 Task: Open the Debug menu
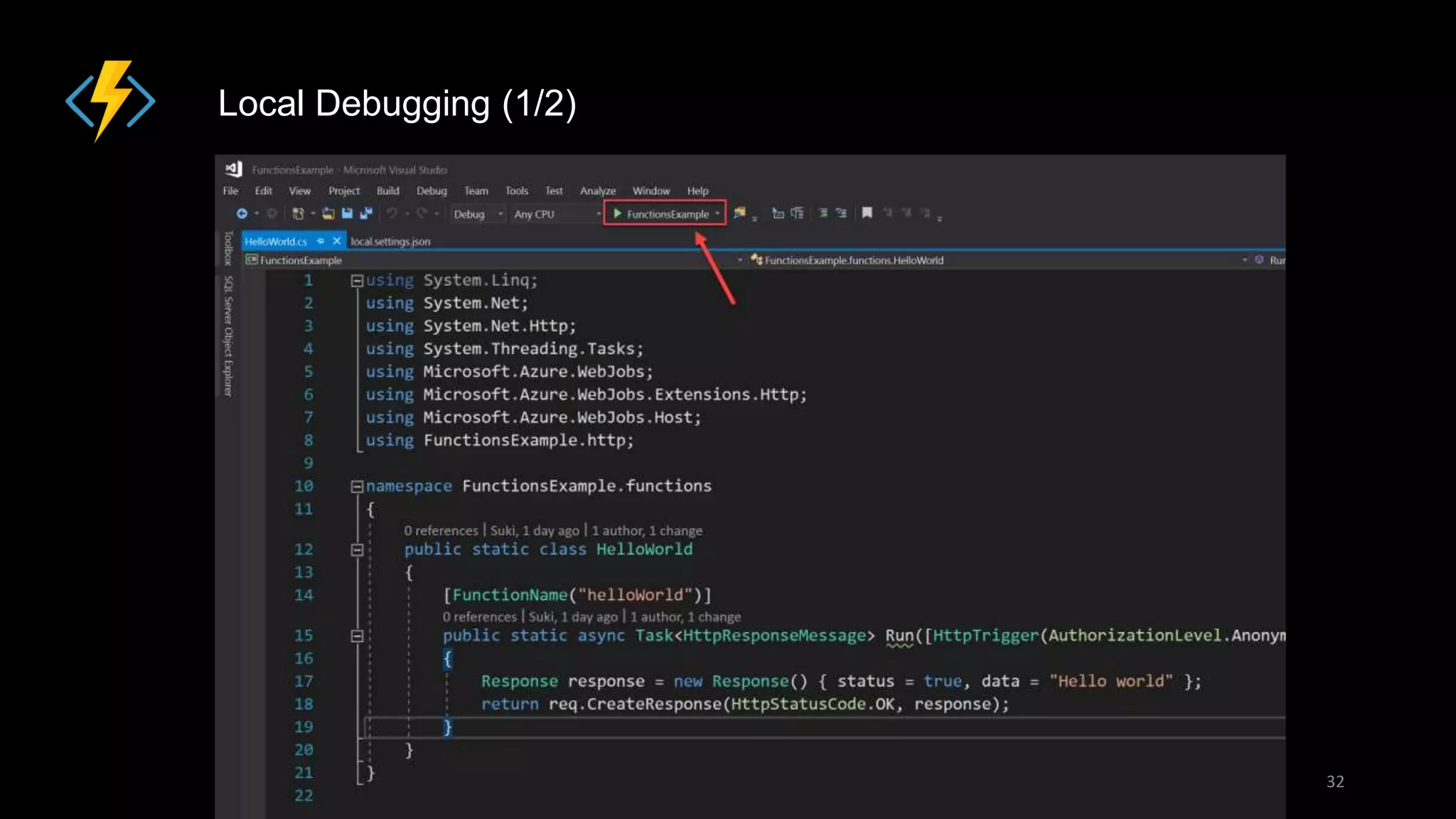point(432,191)
